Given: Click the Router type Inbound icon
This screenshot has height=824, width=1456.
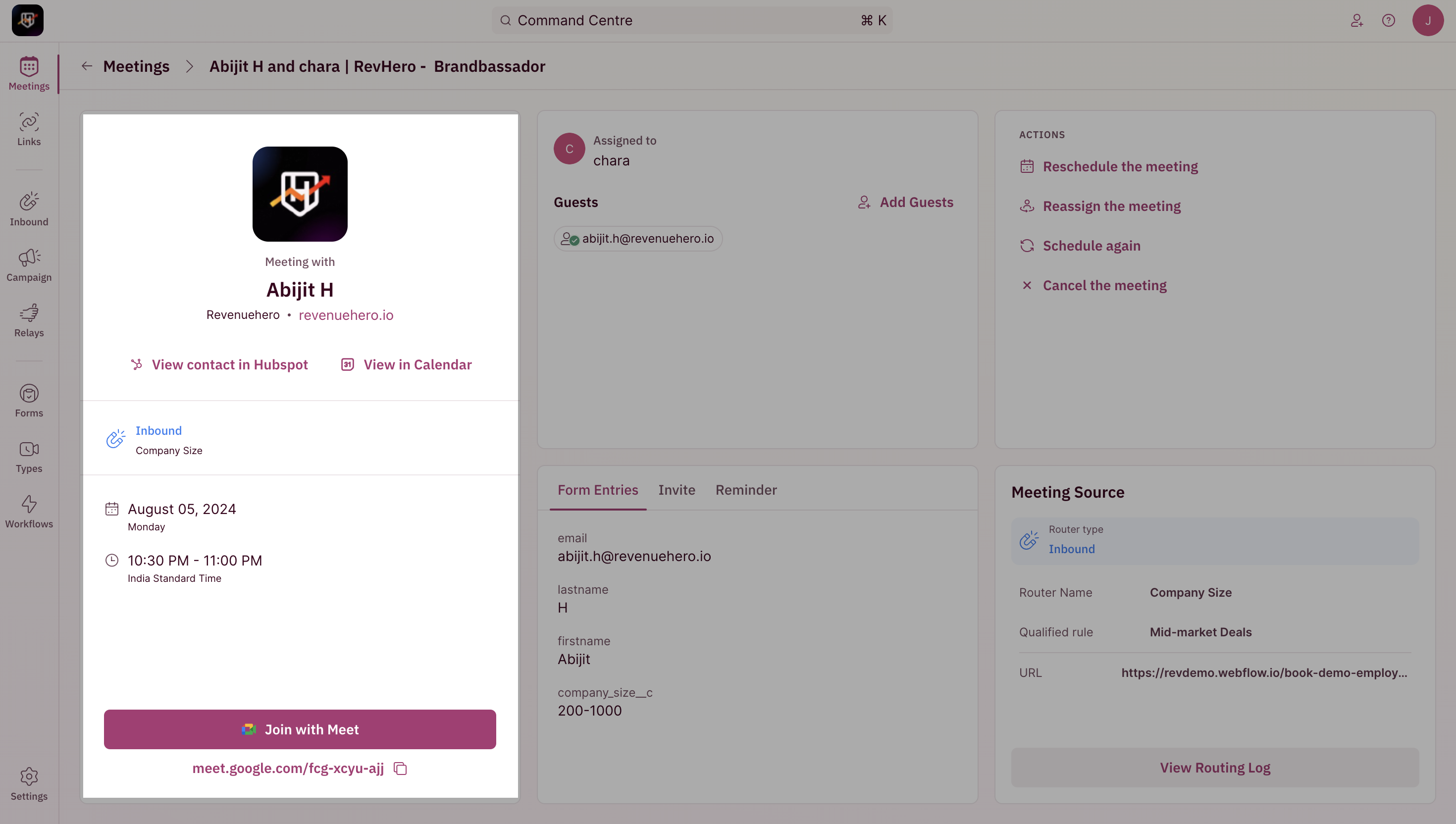Looking at the screenshot, I should pos(1029,540).
